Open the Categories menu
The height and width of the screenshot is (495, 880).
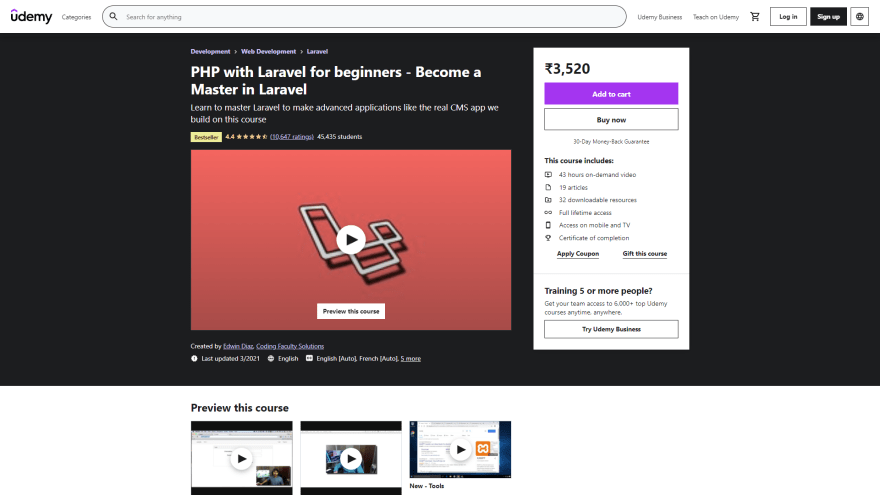76,17
